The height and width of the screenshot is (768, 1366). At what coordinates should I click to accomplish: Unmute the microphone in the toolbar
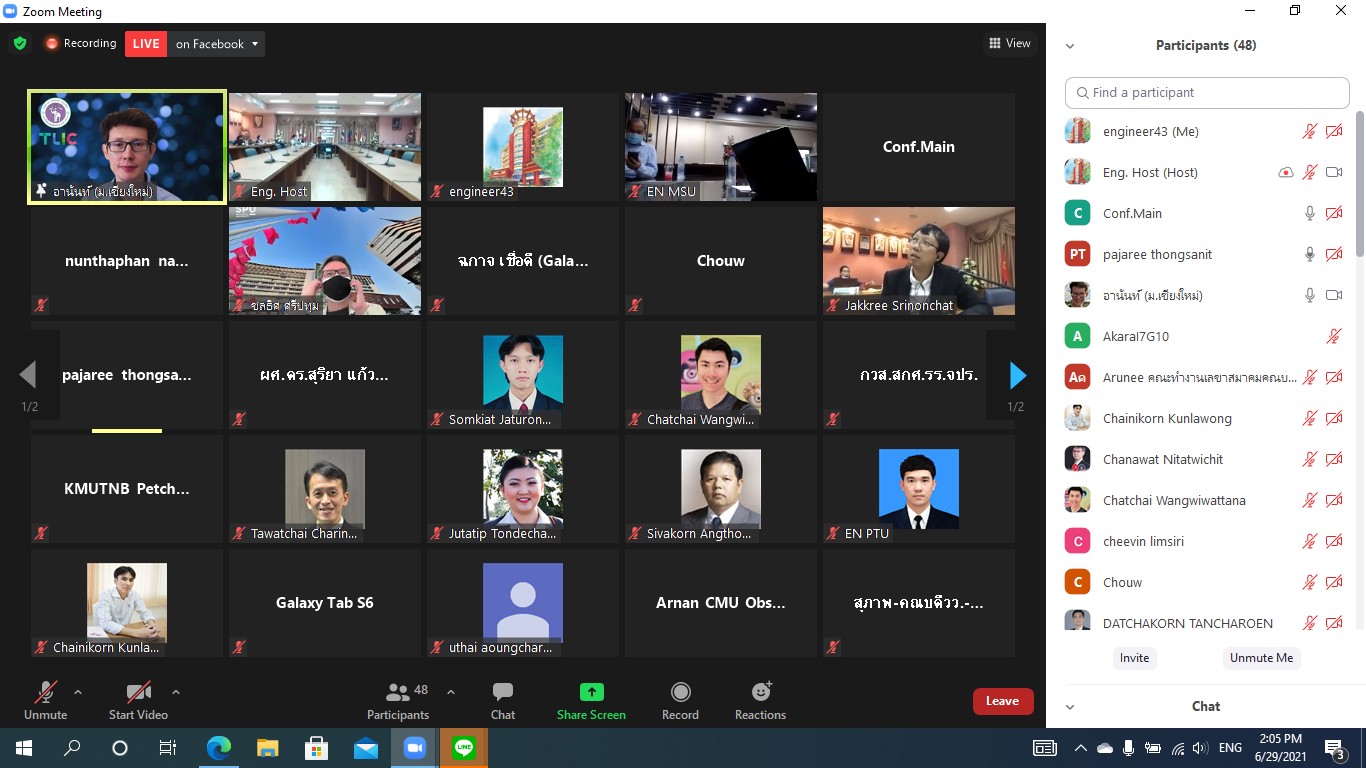45,700
